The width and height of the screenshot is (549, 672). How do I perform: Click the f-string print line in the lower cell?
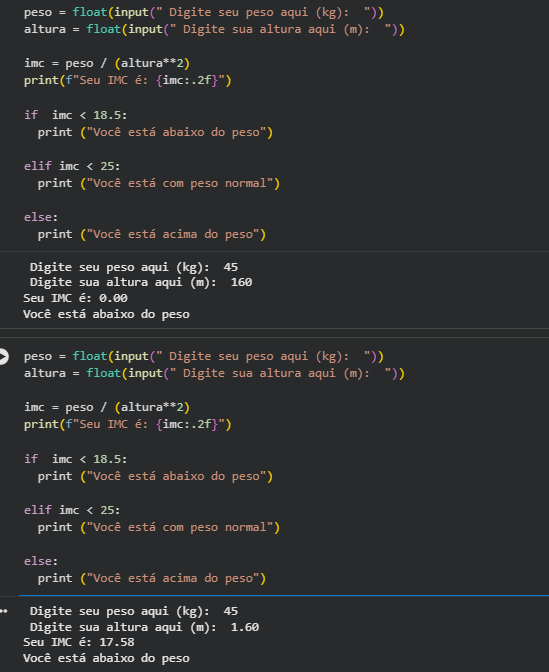[128, 424]
